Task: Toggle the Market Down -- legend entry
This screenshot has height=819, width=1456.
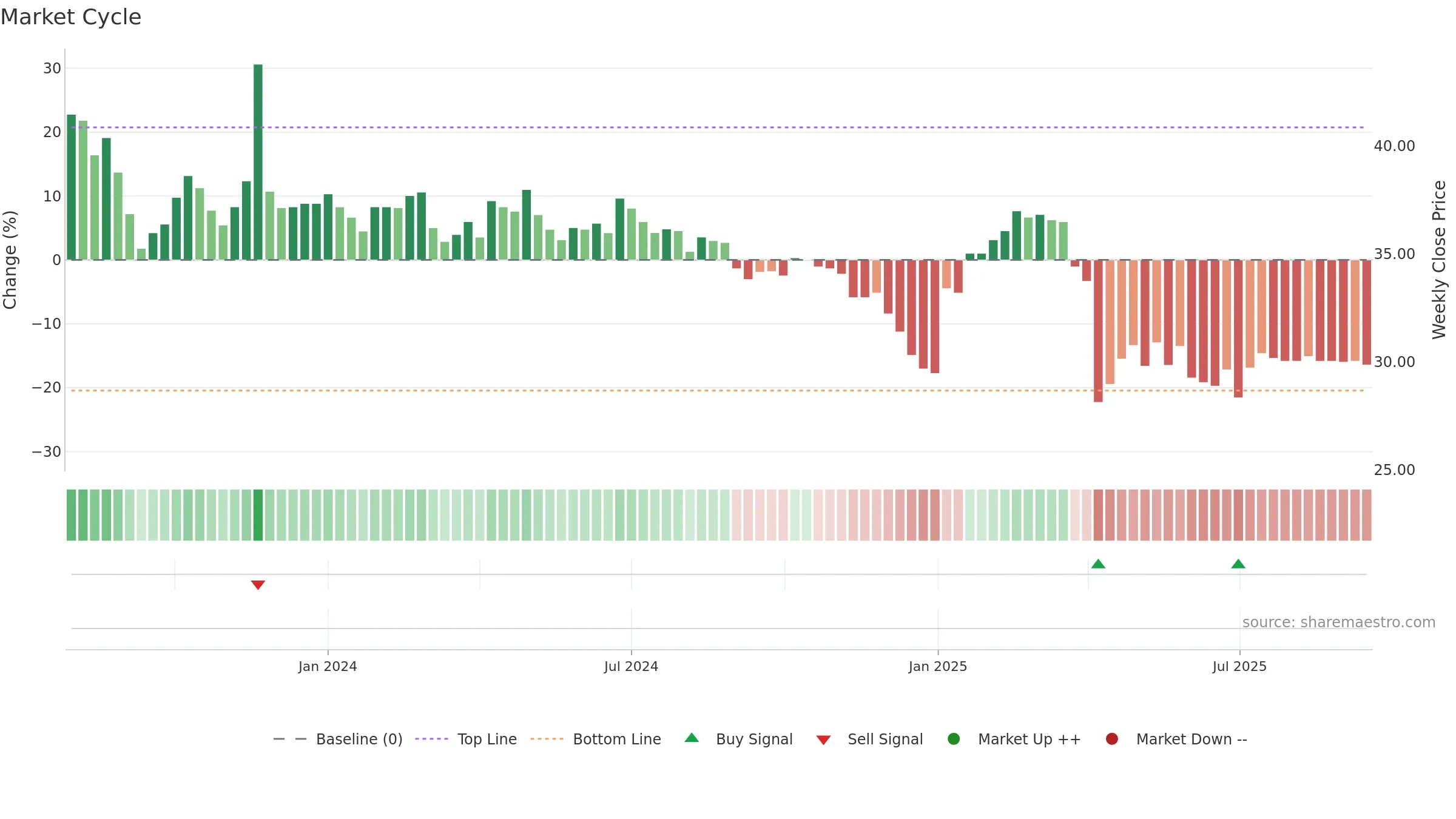Action: pos(1176,739)
